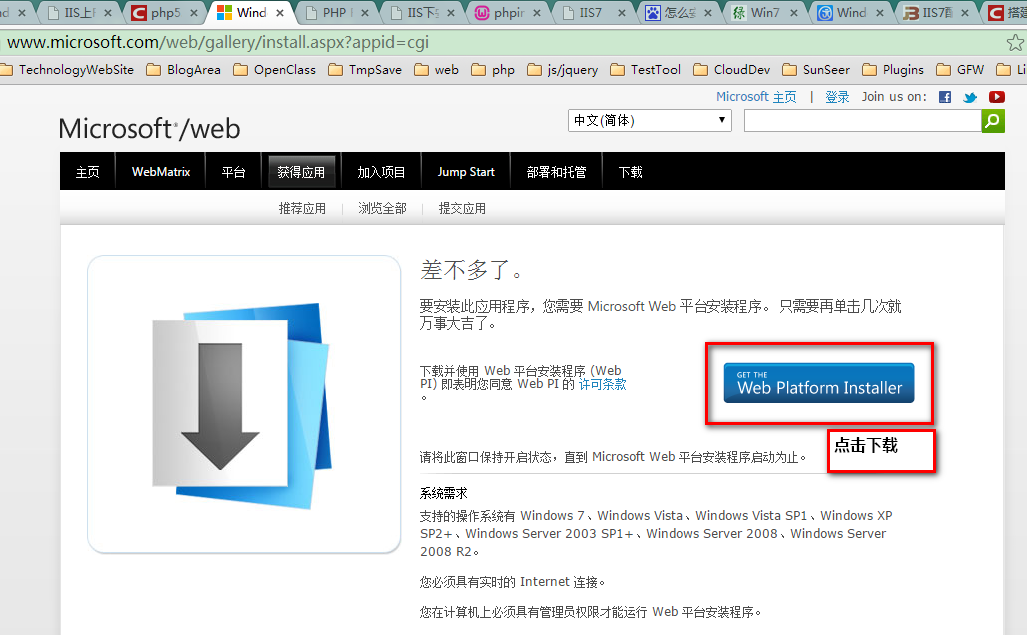Click the 浏览全部 sub-navigation link
Screen dimensions: 1027x635
pos(382,209)
